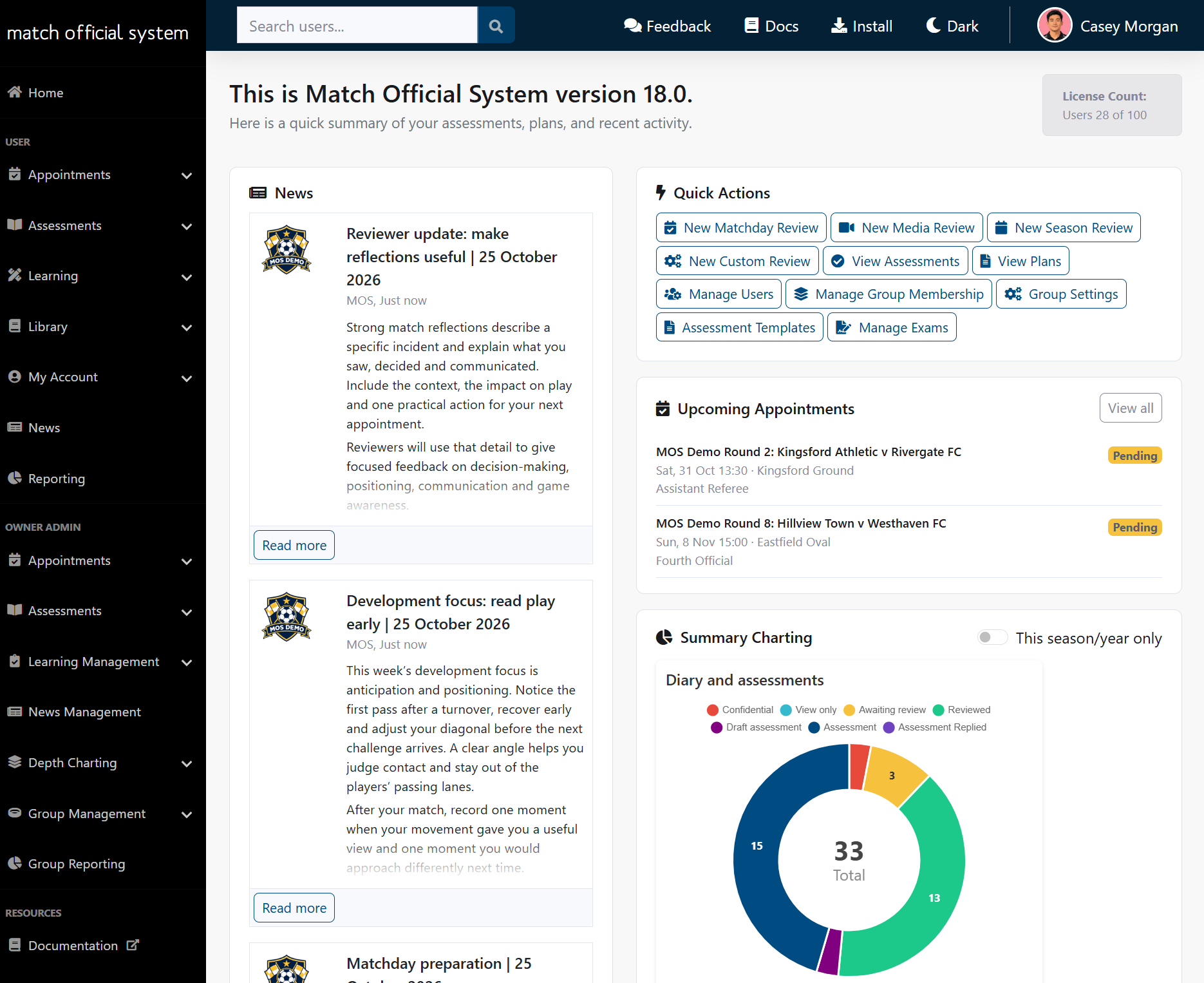
Task: Click the Install download icon
Action: pyautogui.click(x=839, y=26)
